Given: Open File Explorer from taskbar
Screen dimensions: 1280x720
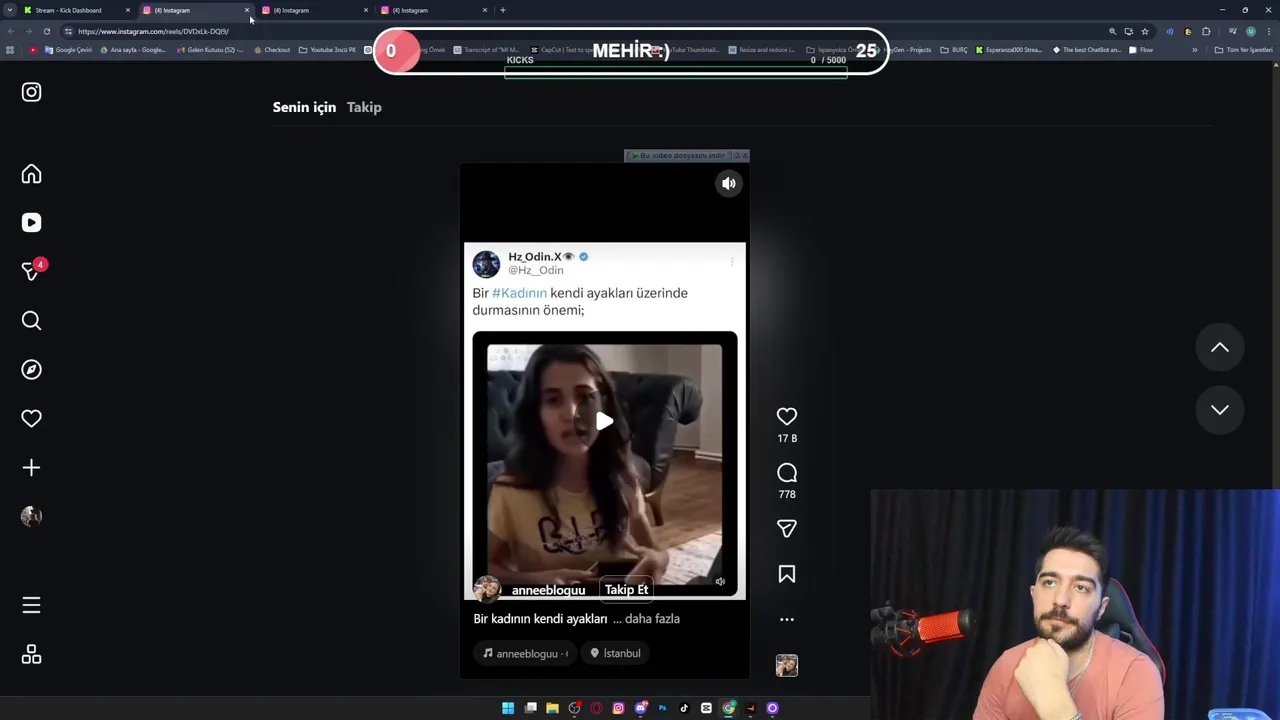Looking at the screenshot, I should coord(552,708).
